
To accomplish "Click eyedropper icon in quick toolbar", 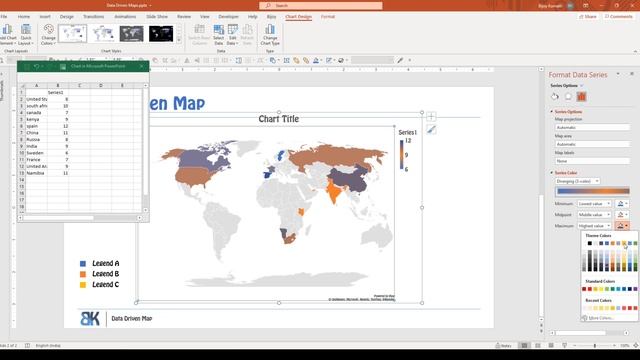I will (x=400, y=60).
